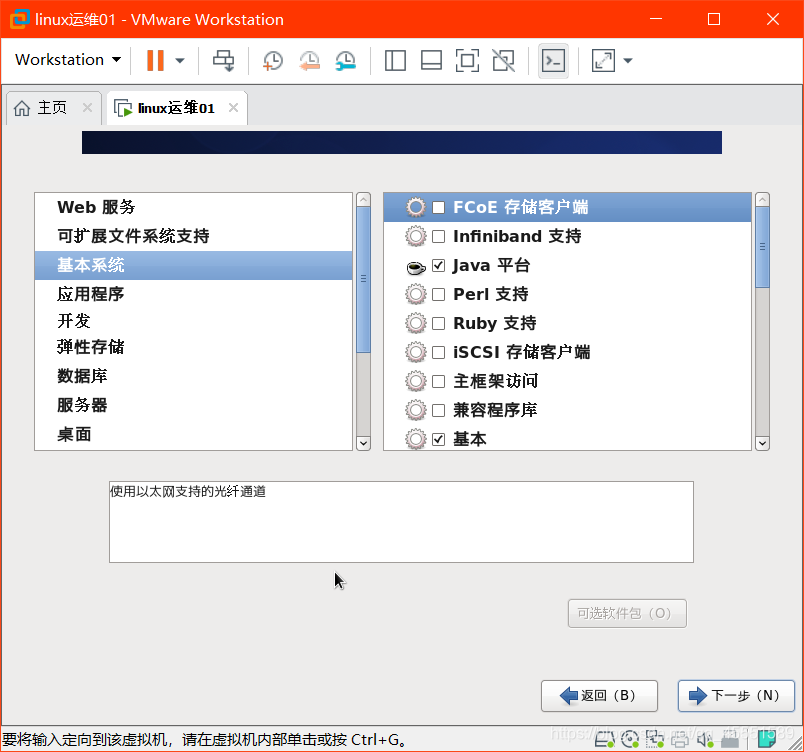Viewport: 804px width, 752px height.
Task: Click the 可选软件包 (O) button
Action: pyautogui.click(x=627, y=613)
